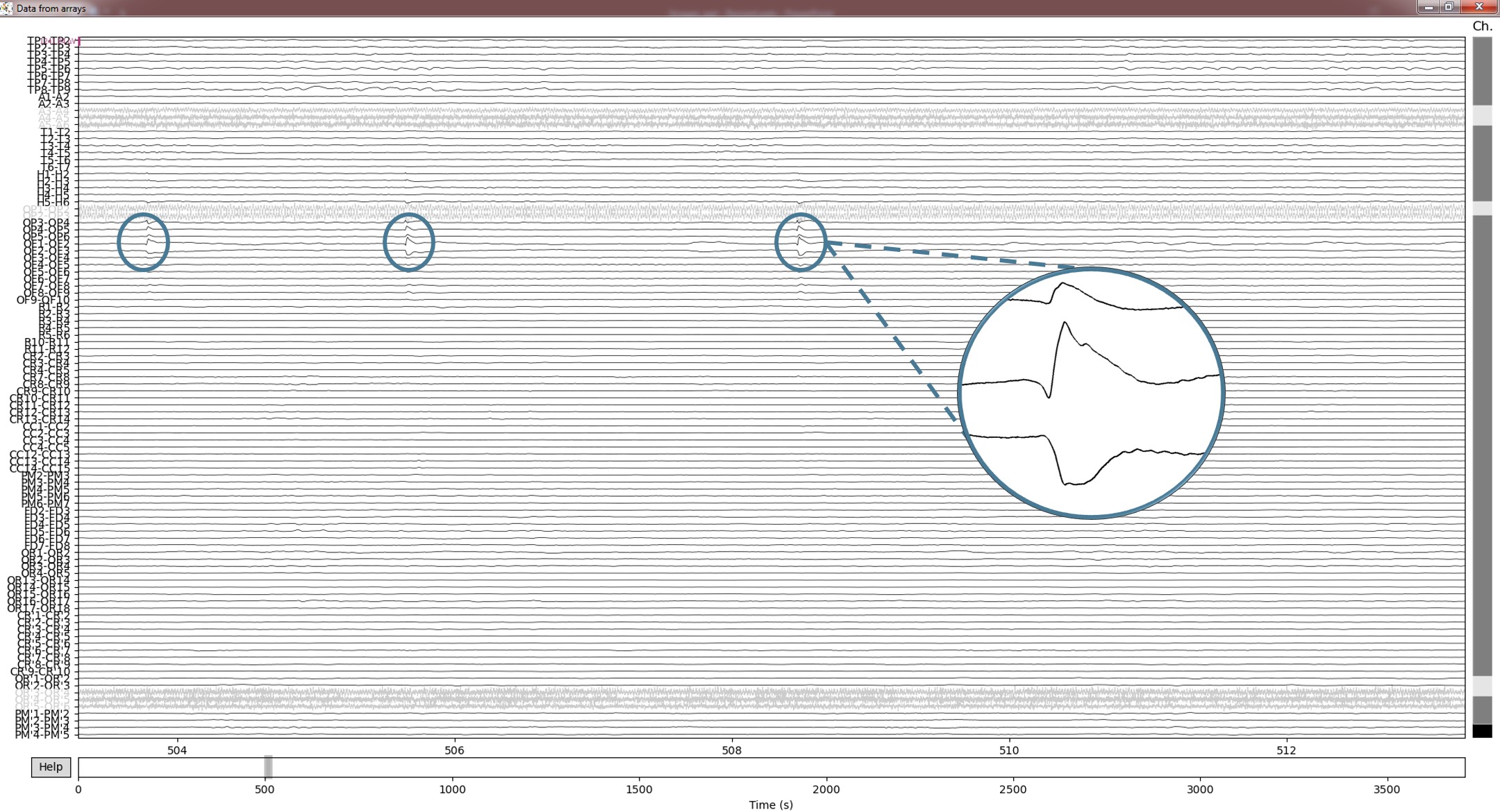The image size is (1500, 812).
Task: Mark channel TP8-TP9 as bad
Action: [x=50, y=89]
